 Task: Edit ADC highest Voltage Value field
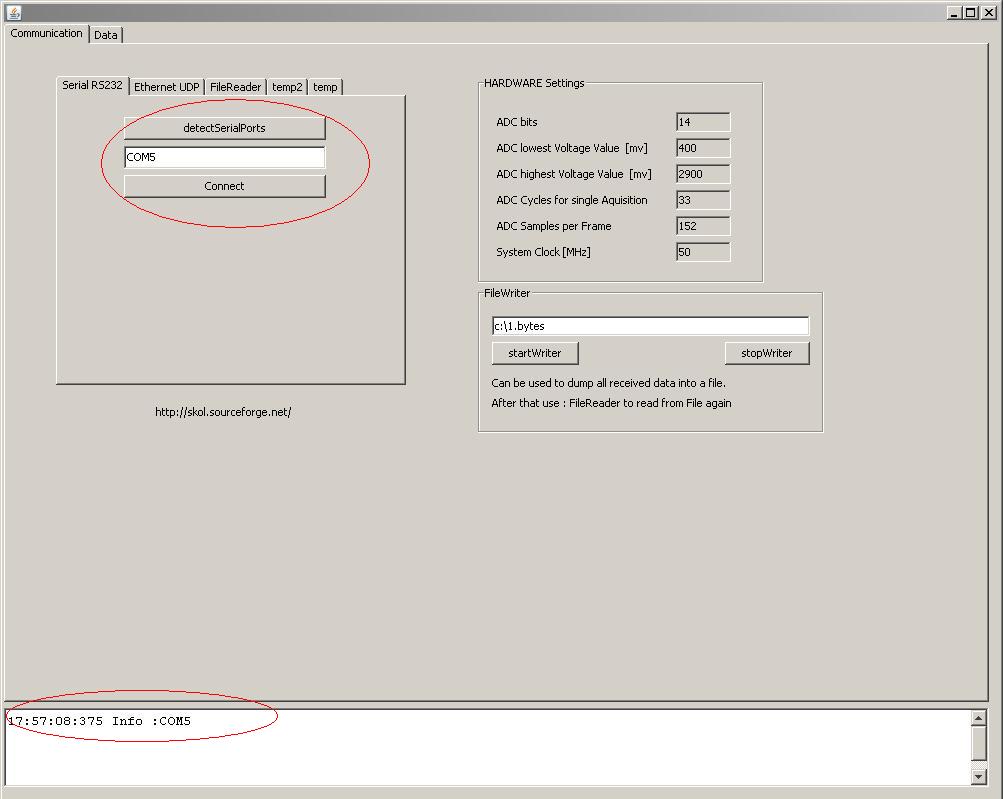(x=703, y=174)
